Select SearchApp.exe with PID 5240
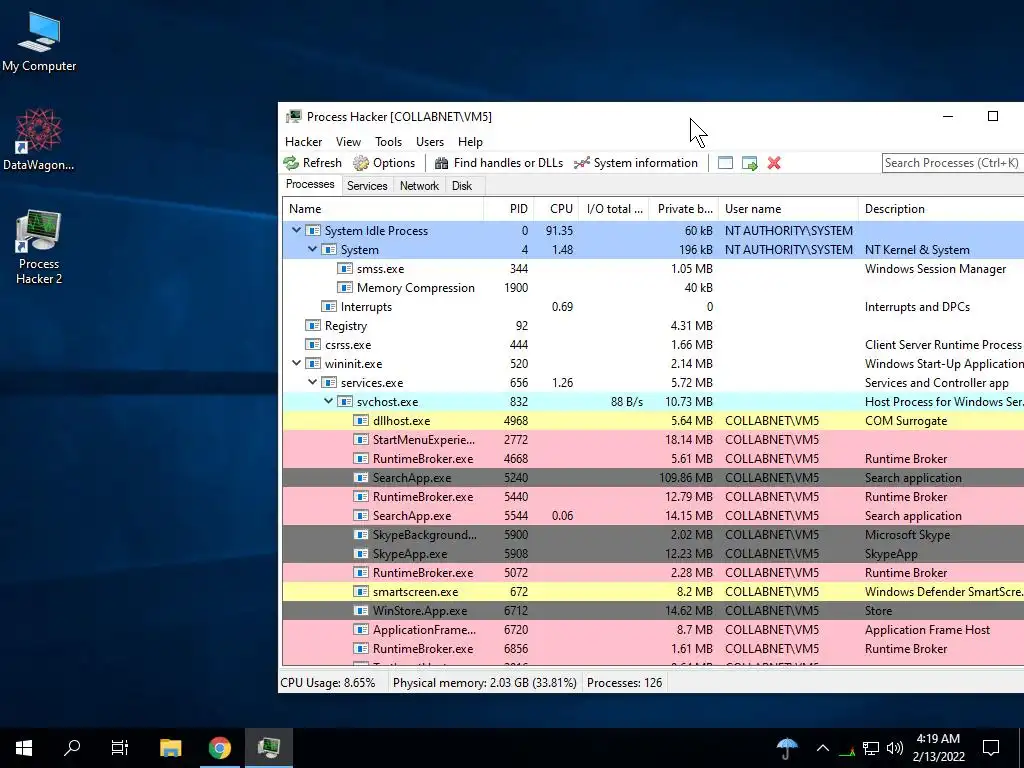The height and width of the screenshot is (768, 1024). [x=653, y=477]
